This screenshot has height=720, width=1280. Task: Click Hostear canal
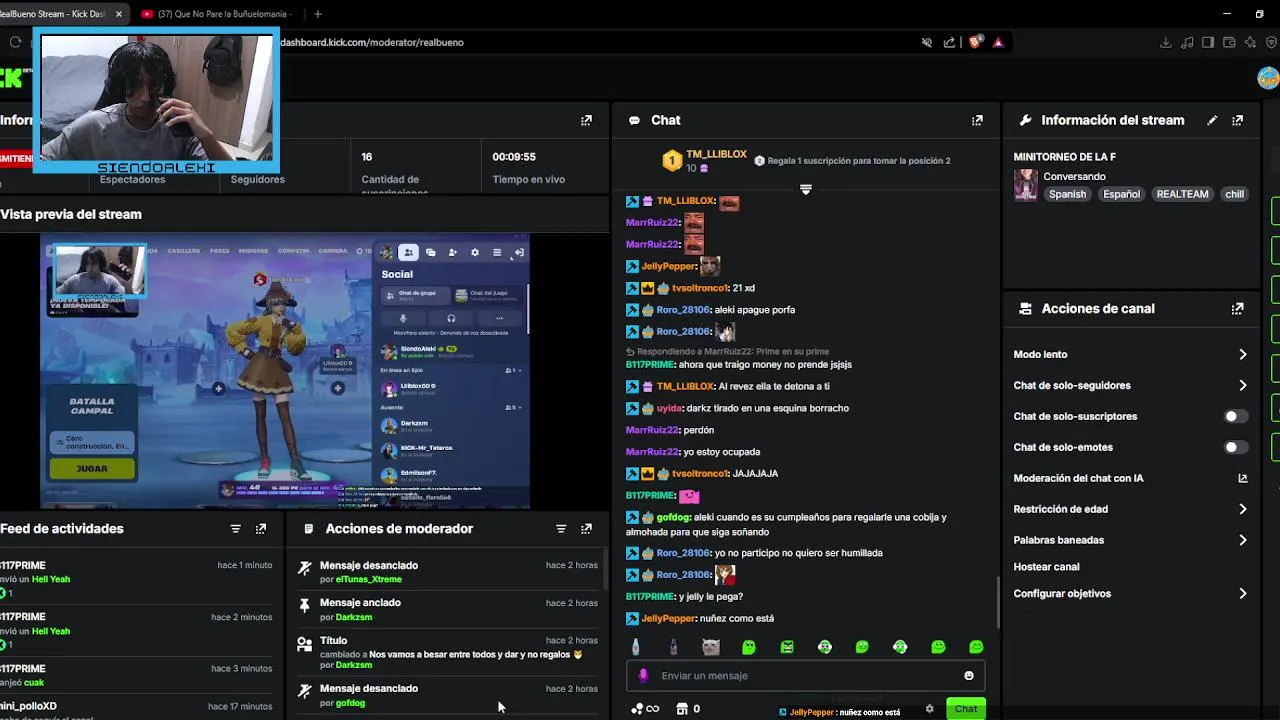tap(1046, 567)
